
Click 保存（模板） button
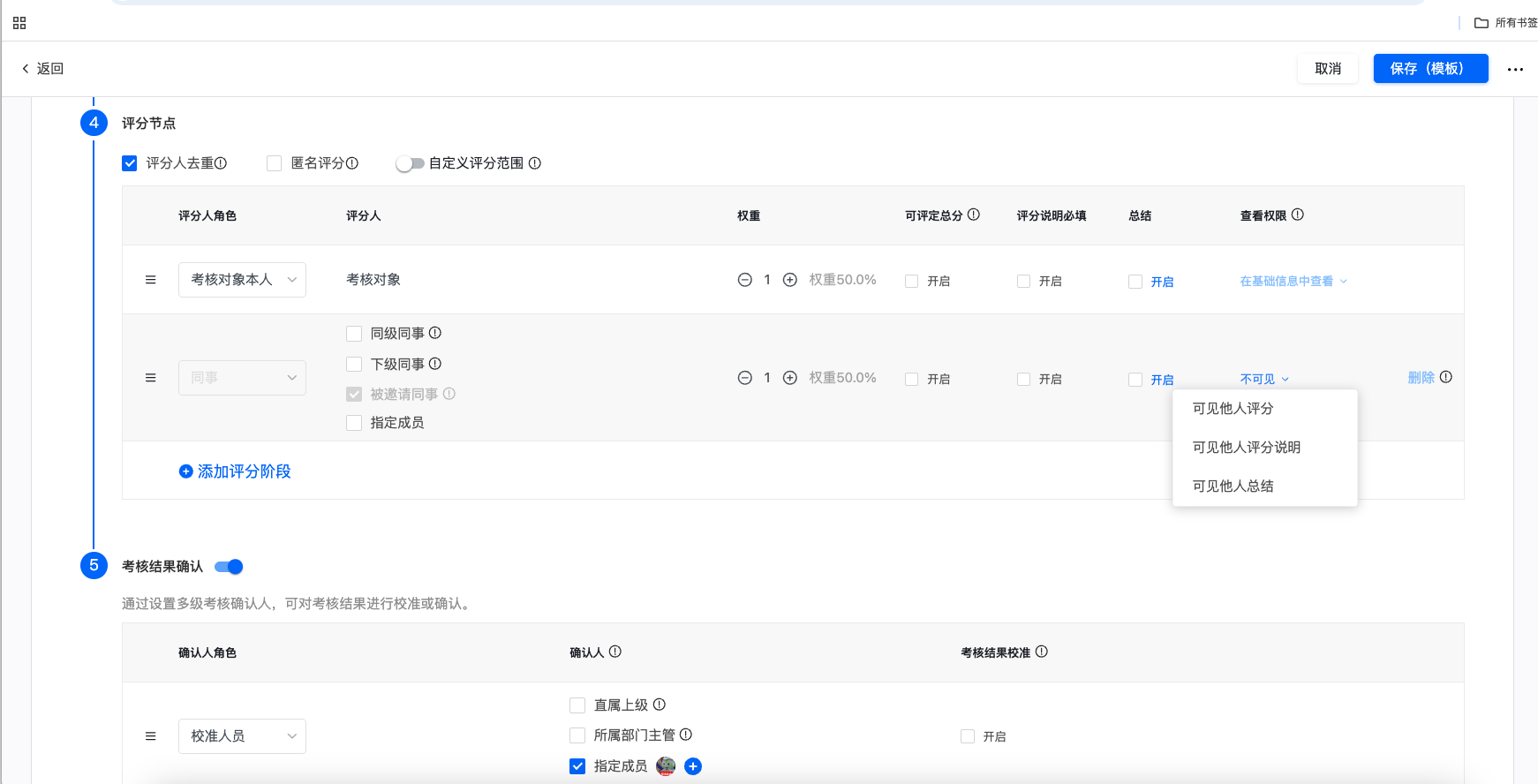[x=1430, y=69]
